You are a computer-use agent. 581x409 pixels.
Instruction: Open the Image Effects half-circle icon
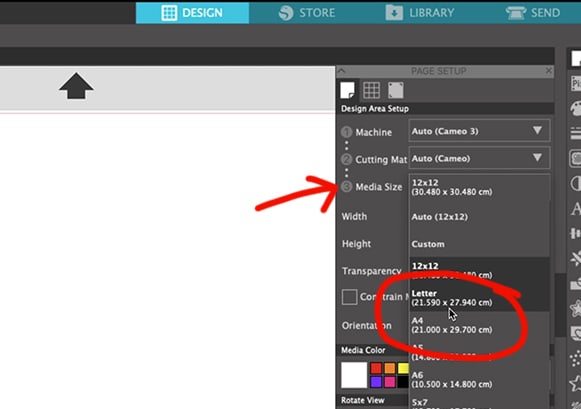click(575, 183)
